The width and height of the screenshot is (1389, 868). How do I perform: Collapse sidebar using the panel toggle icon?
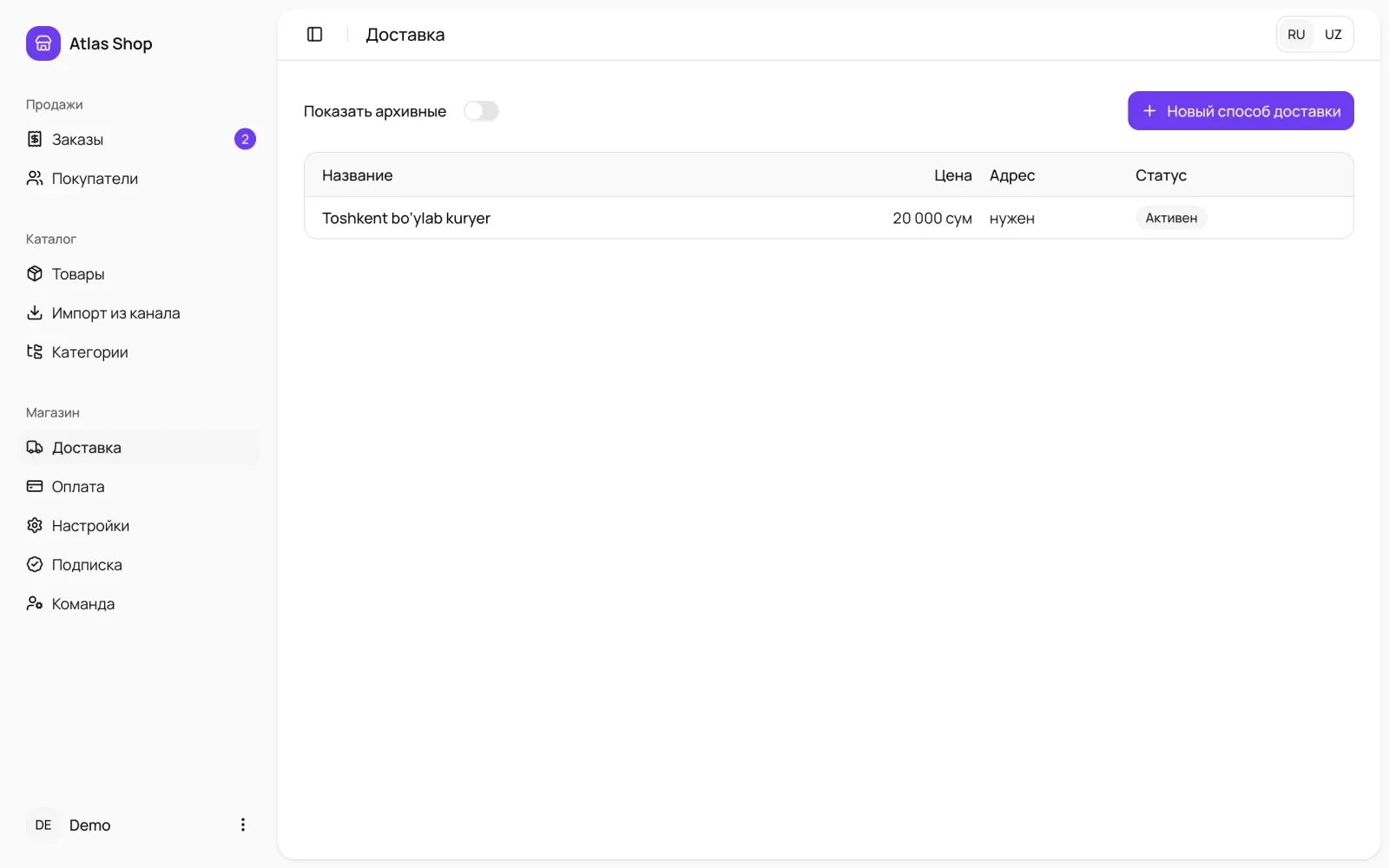315,35
